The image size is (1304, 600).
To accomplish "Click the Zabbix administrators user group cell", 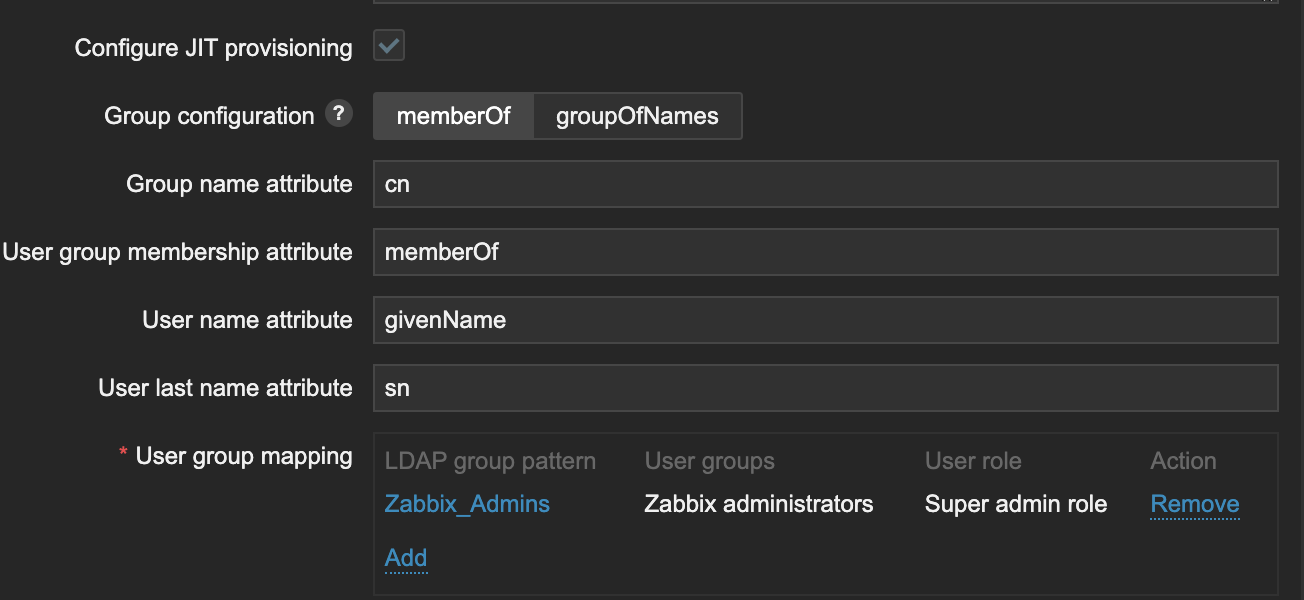I will pyautogui.click(x=758, y=504).
